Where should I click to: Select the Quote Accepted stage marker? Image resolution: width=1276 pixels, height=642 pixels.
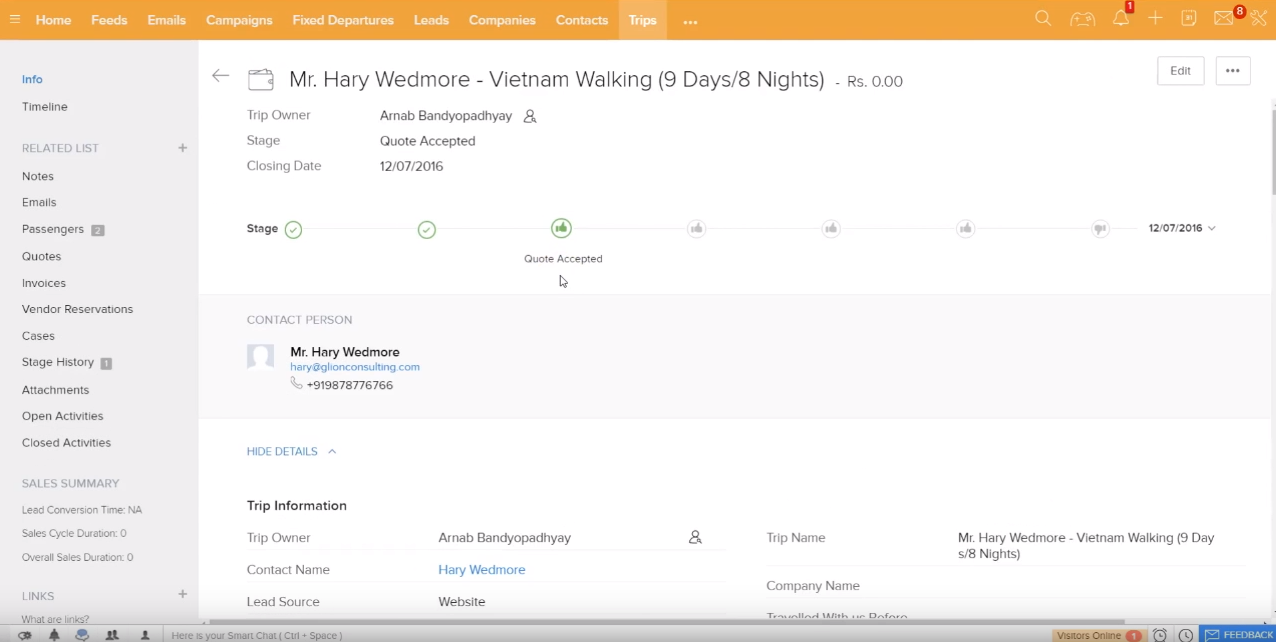(561, 229)
